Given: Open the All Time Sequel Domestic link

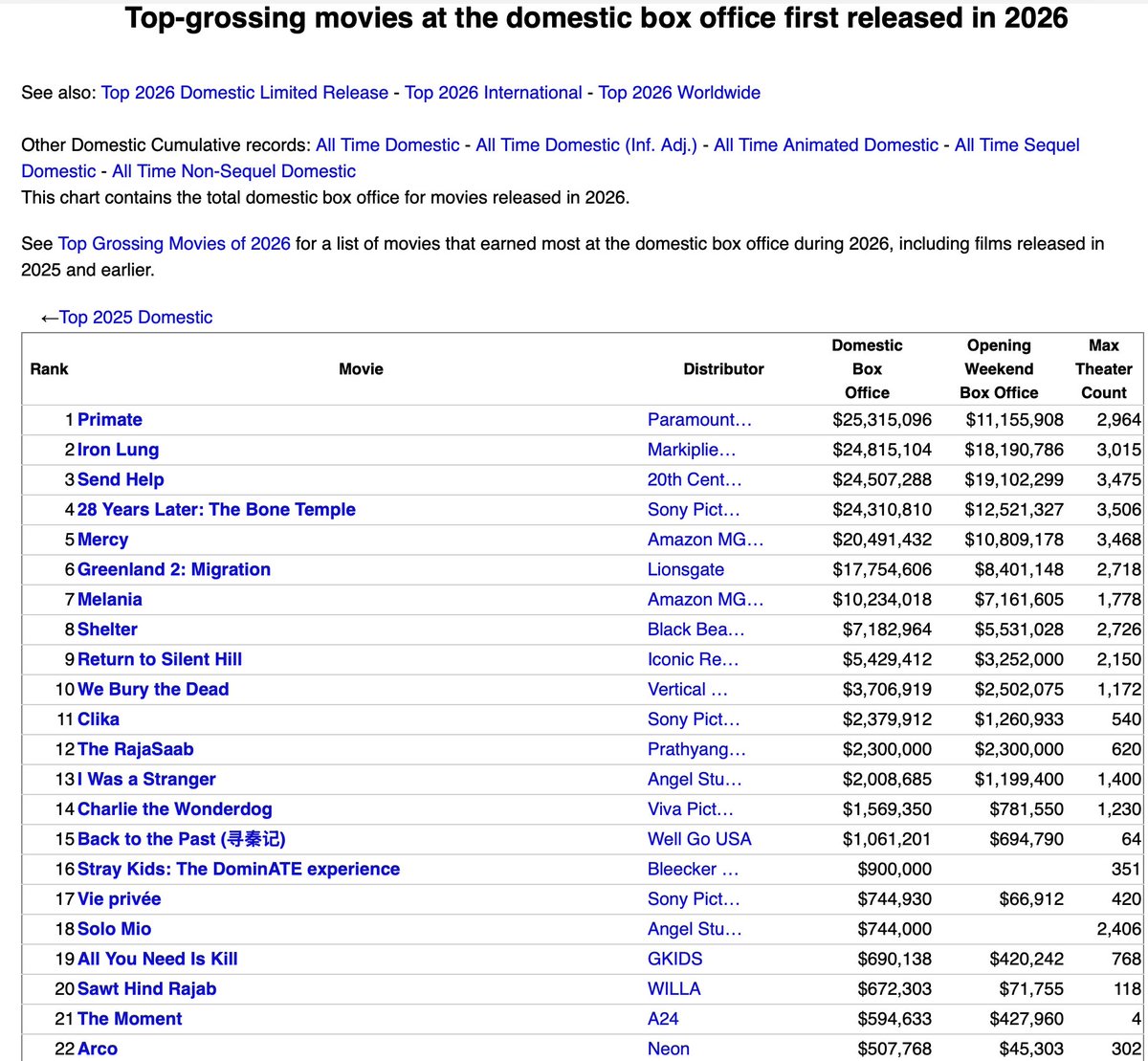Looking at the screenshot, I should tap(1017, 145).
